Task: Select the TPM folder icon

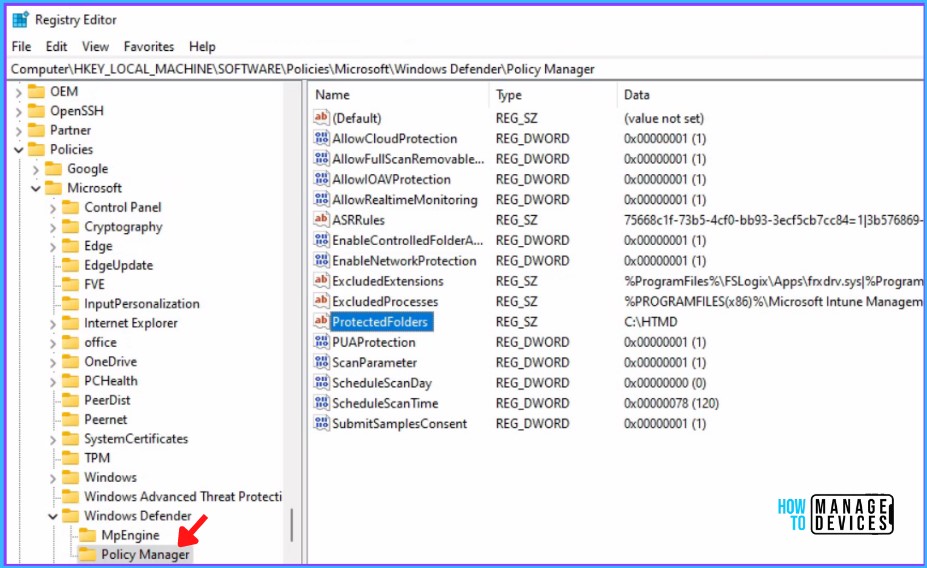Action: point(71,457)
